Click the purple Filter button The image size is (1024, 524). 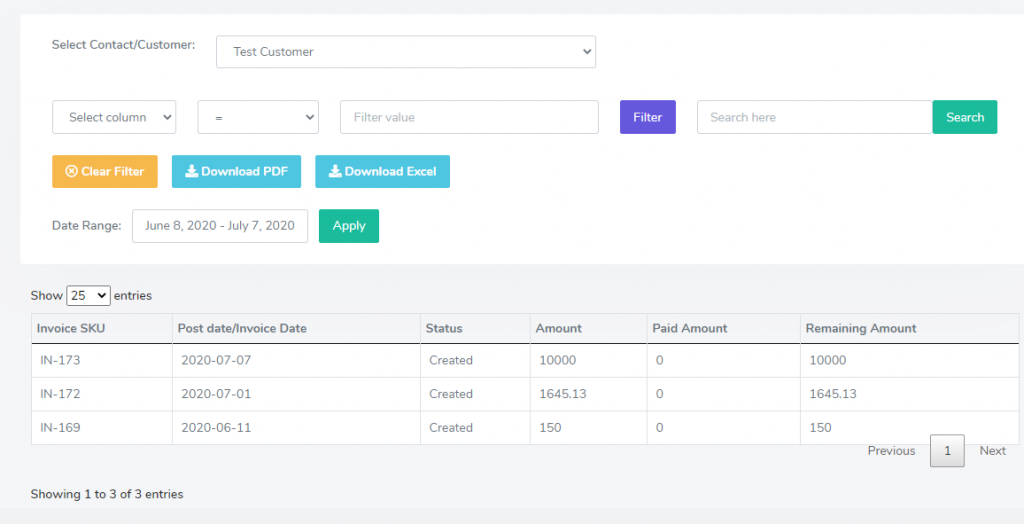tap(647, 117)
